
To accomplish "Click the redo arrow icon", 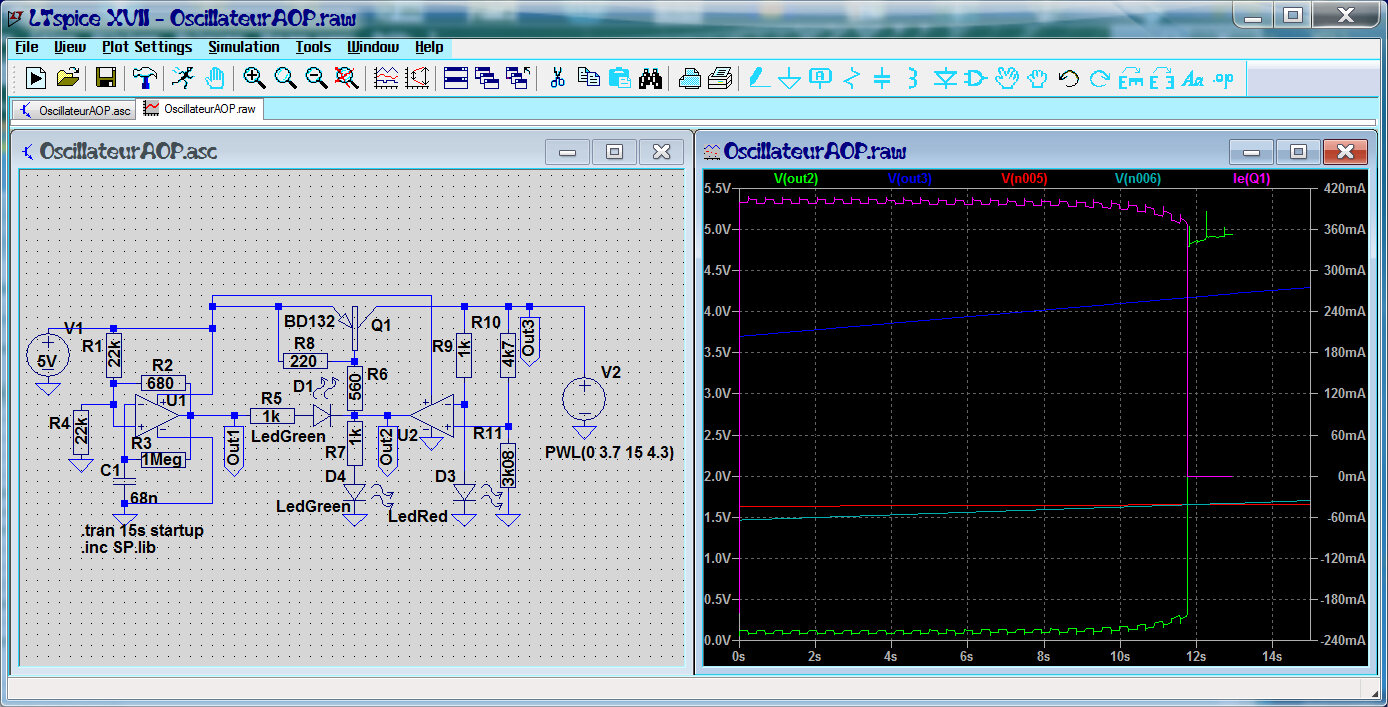I will pos(1100,77).
